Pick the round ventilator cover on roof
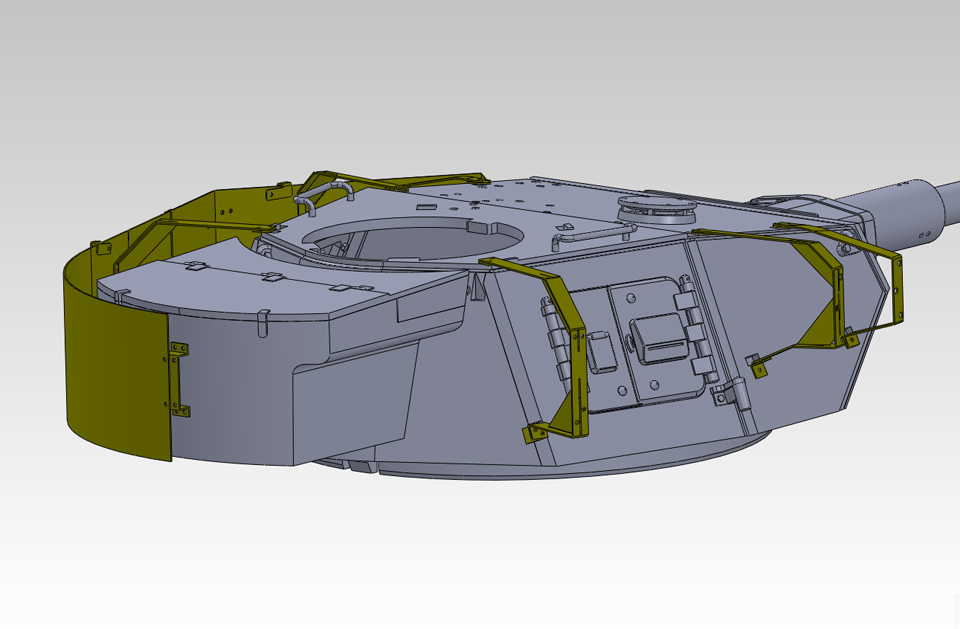960x629 pixels. pos(657,208)
